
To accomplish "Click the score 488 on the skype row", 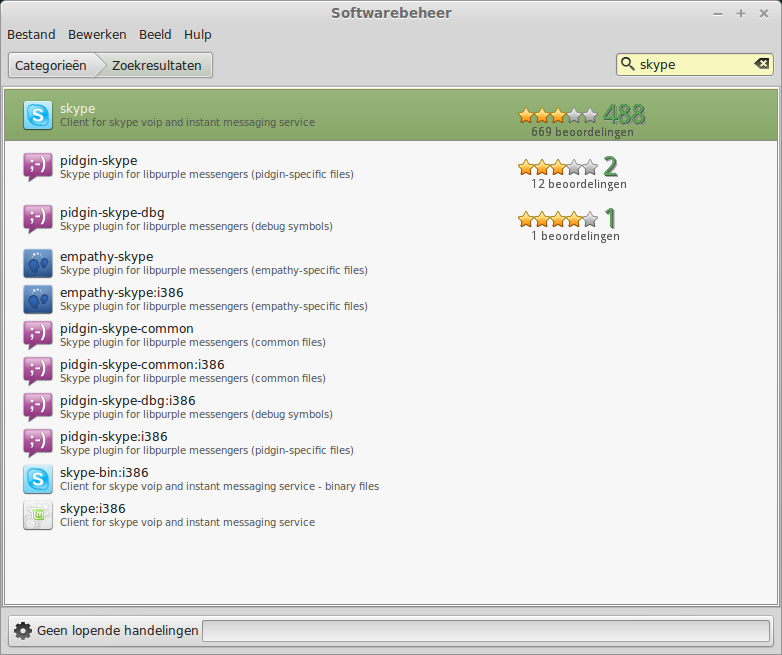I will (624, 115).
